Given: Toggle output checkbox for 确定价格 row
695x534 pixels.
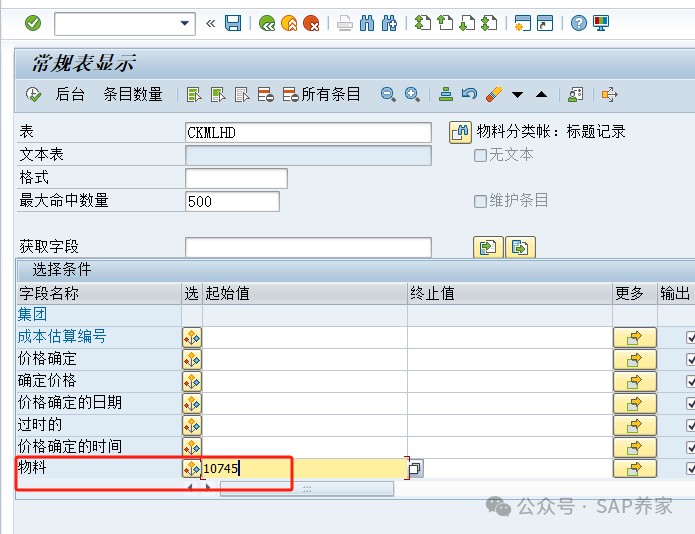Looking at the screenshot, I should pyautogui.click(x=691, y=382).
